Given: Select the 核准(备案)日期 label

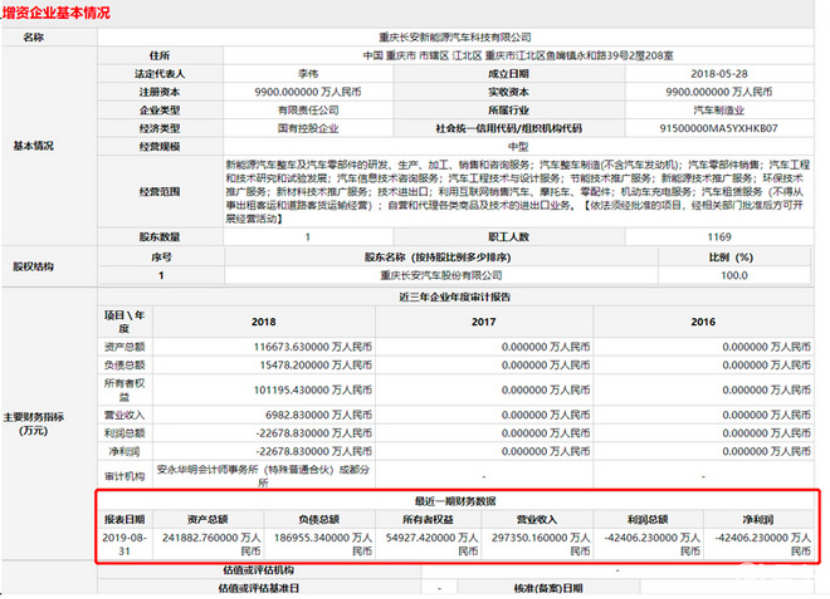Looking at the screenshot, I should pyautogui.click(x=548, y=588).
